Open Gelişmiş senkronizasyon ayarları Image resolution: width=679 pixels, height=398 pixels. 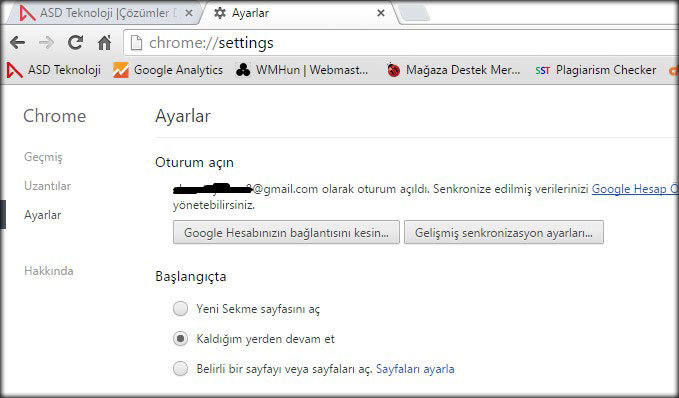(504, 233)
